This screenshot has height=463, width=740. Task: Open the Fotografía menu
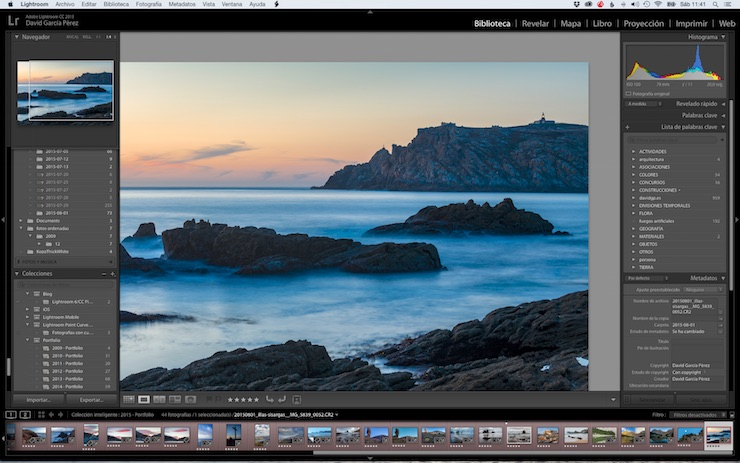148,4
